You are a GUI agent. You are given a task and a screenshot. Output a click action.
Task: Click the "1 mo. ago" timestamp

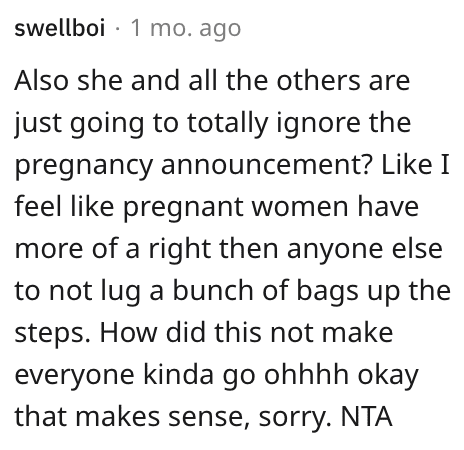(186, 29)
